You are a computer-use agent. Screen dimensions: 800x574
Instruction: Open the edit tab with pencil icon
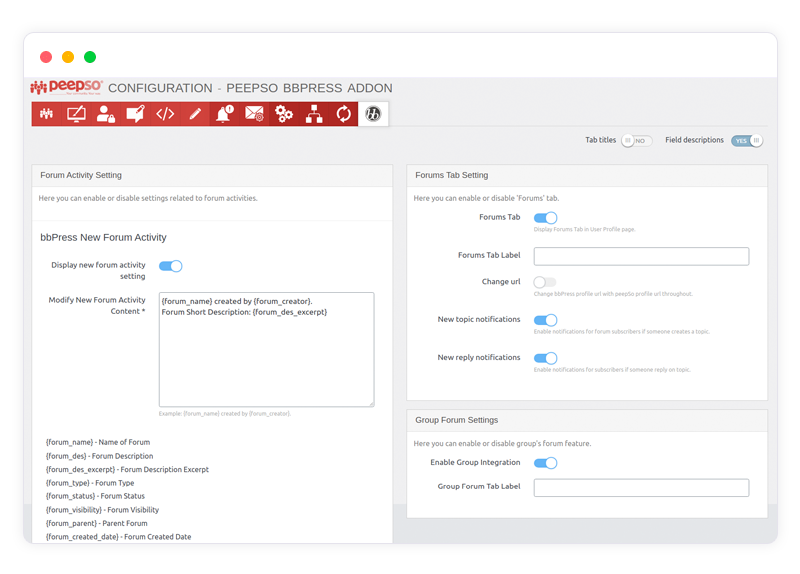click(x=194, y=114)
